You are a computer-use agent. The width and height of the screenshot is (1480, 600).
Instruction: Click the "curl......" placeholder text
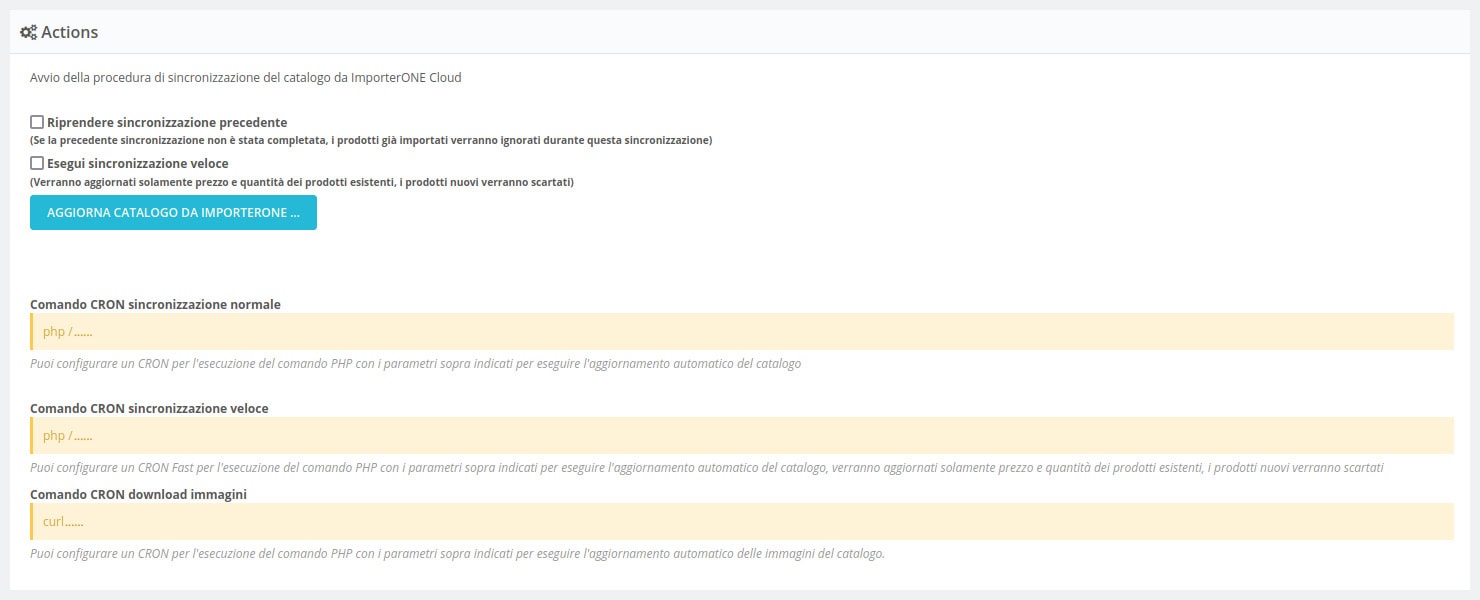63,521
